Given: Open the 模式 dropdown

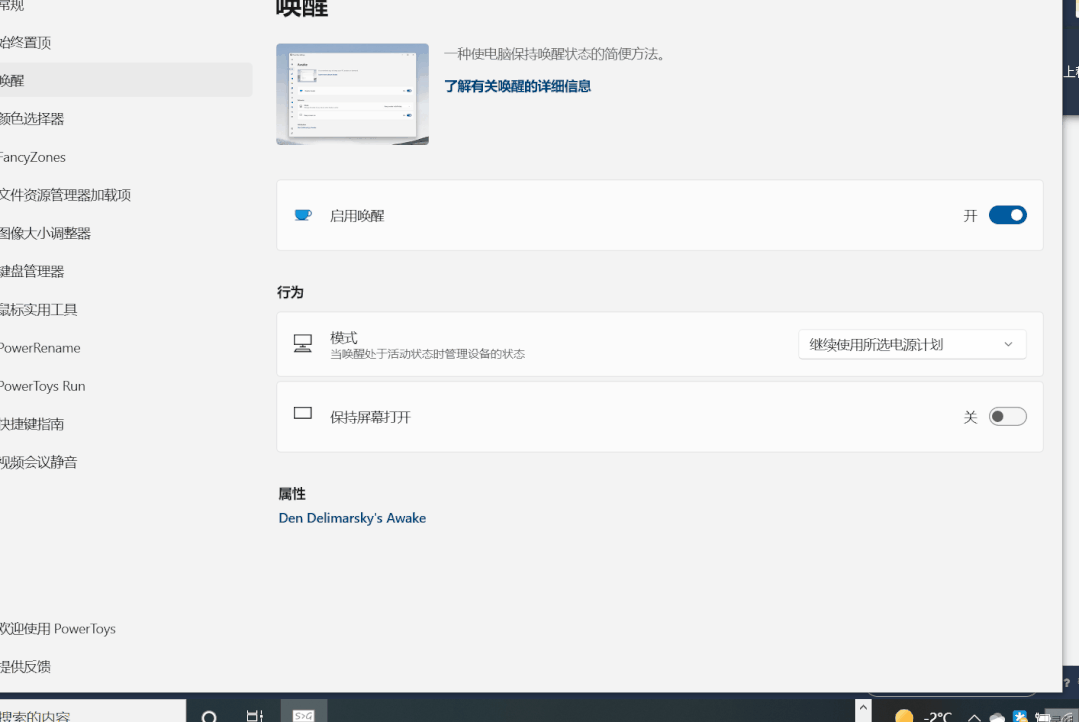Looking at the screenshot, I should 912,344.
